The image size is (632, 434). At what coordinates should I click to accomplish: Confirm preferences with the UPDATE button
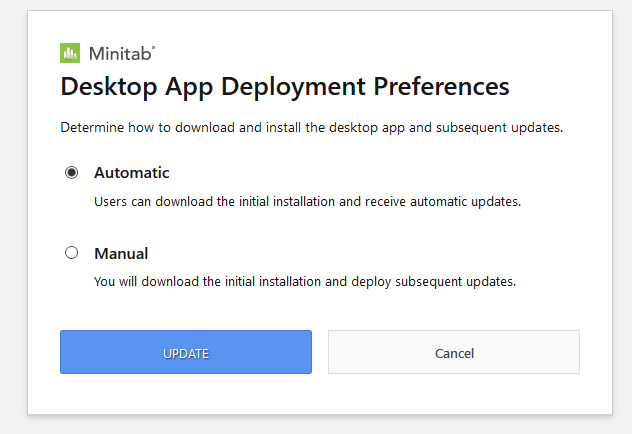(x=186, y=352)
